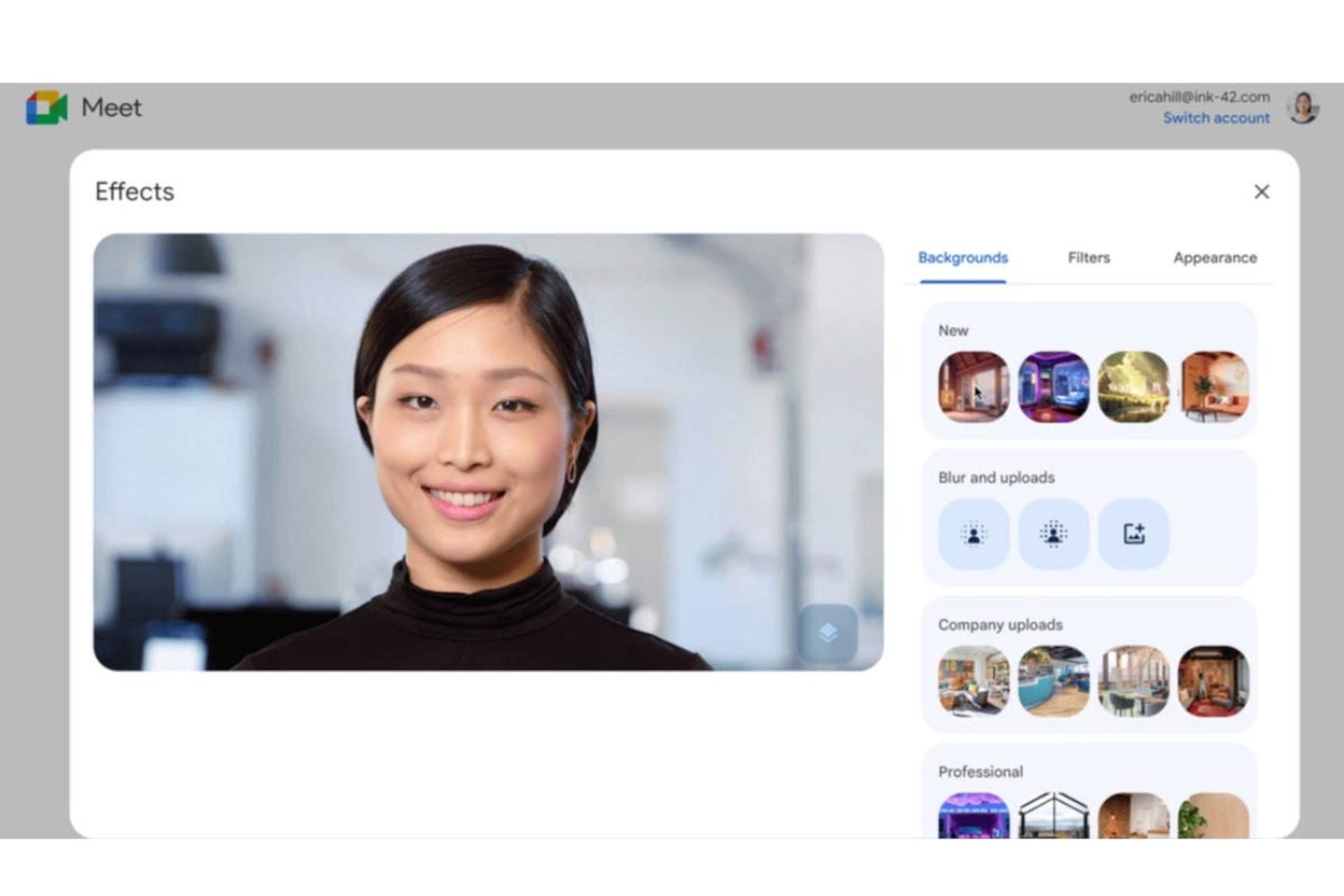The width and height of the screenshot is (1344, 896).
Task: Switch to the Filters tab
Action: 1088,258
